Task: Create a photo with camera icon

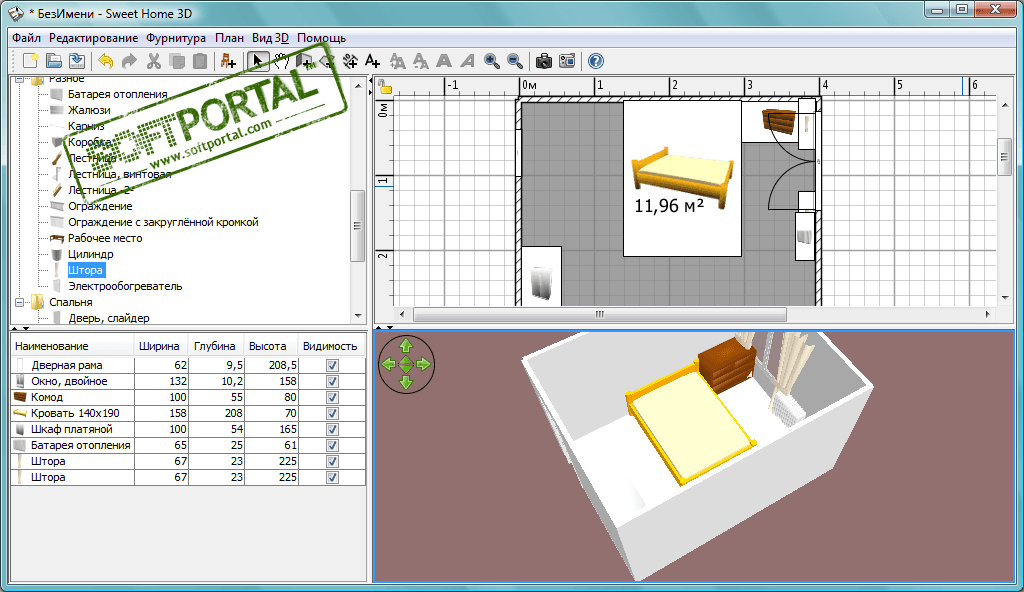Action: (x=543, y=61)
